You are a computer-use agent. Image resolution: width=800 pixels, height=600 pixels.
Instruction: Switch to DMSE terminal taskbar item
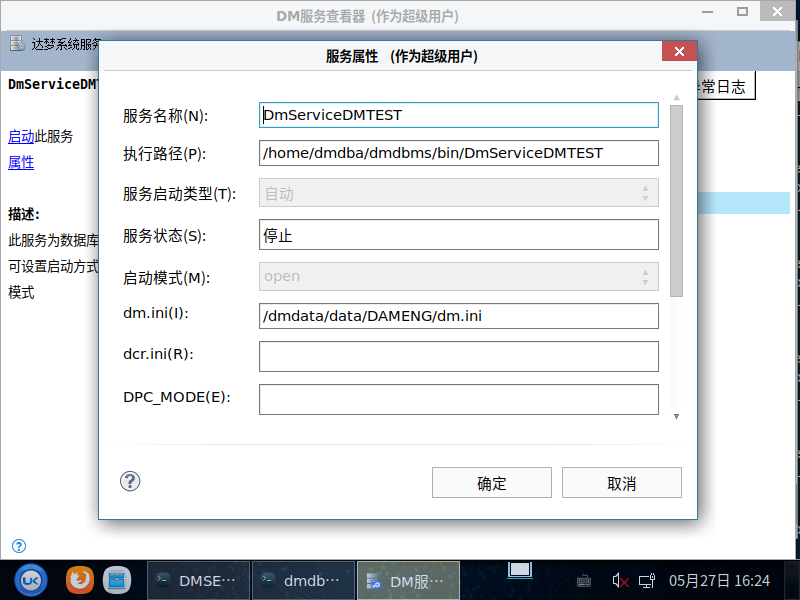tap(198, 581)
